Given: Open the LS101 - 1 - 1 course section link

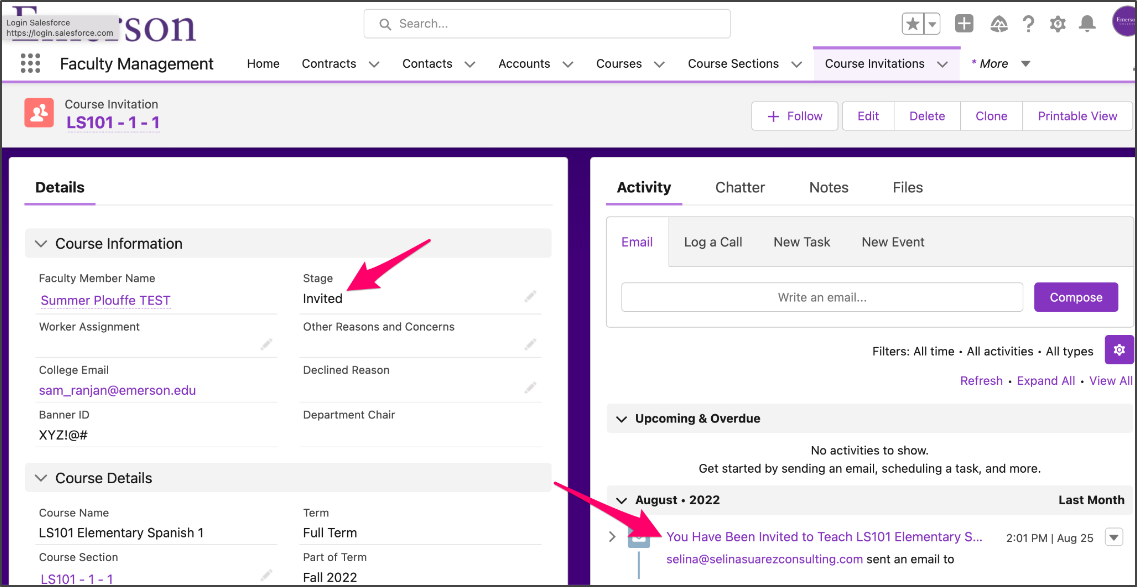Looking at the screenshot, I should click(77, 579).
